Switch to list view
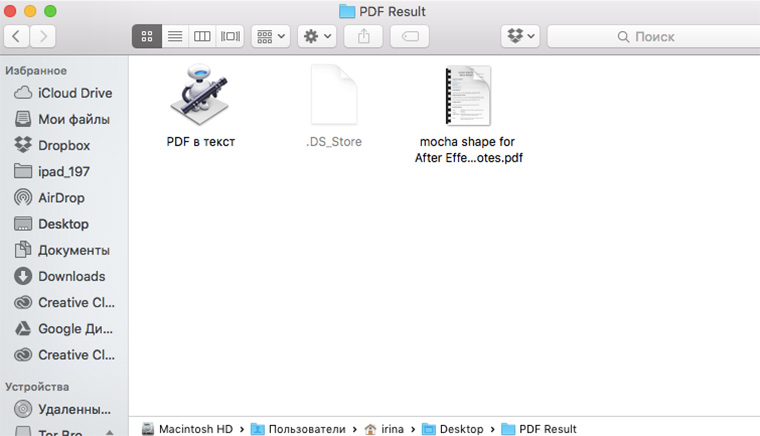 click(x=175, y=36)
